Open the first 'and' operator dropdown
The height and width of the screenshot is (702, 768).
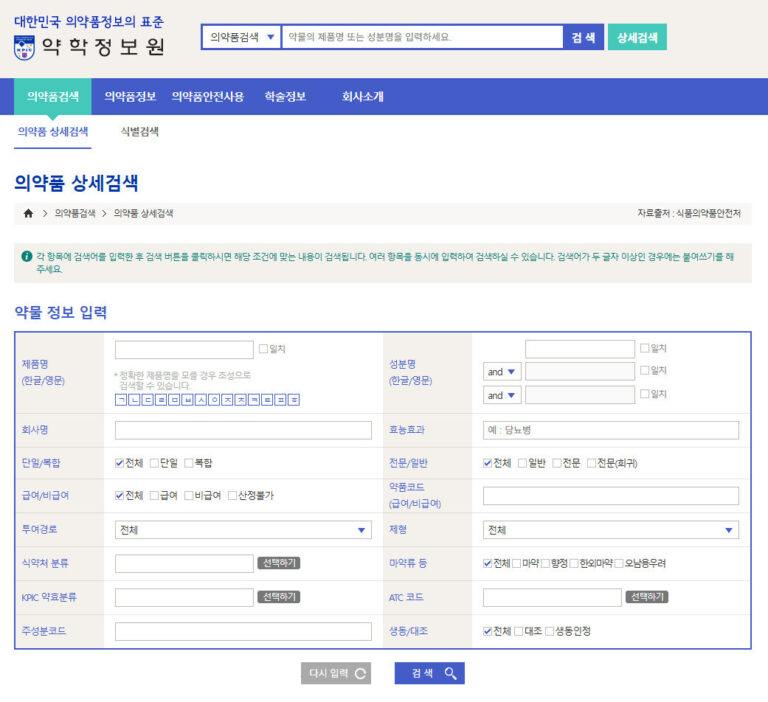click(502, 372)
